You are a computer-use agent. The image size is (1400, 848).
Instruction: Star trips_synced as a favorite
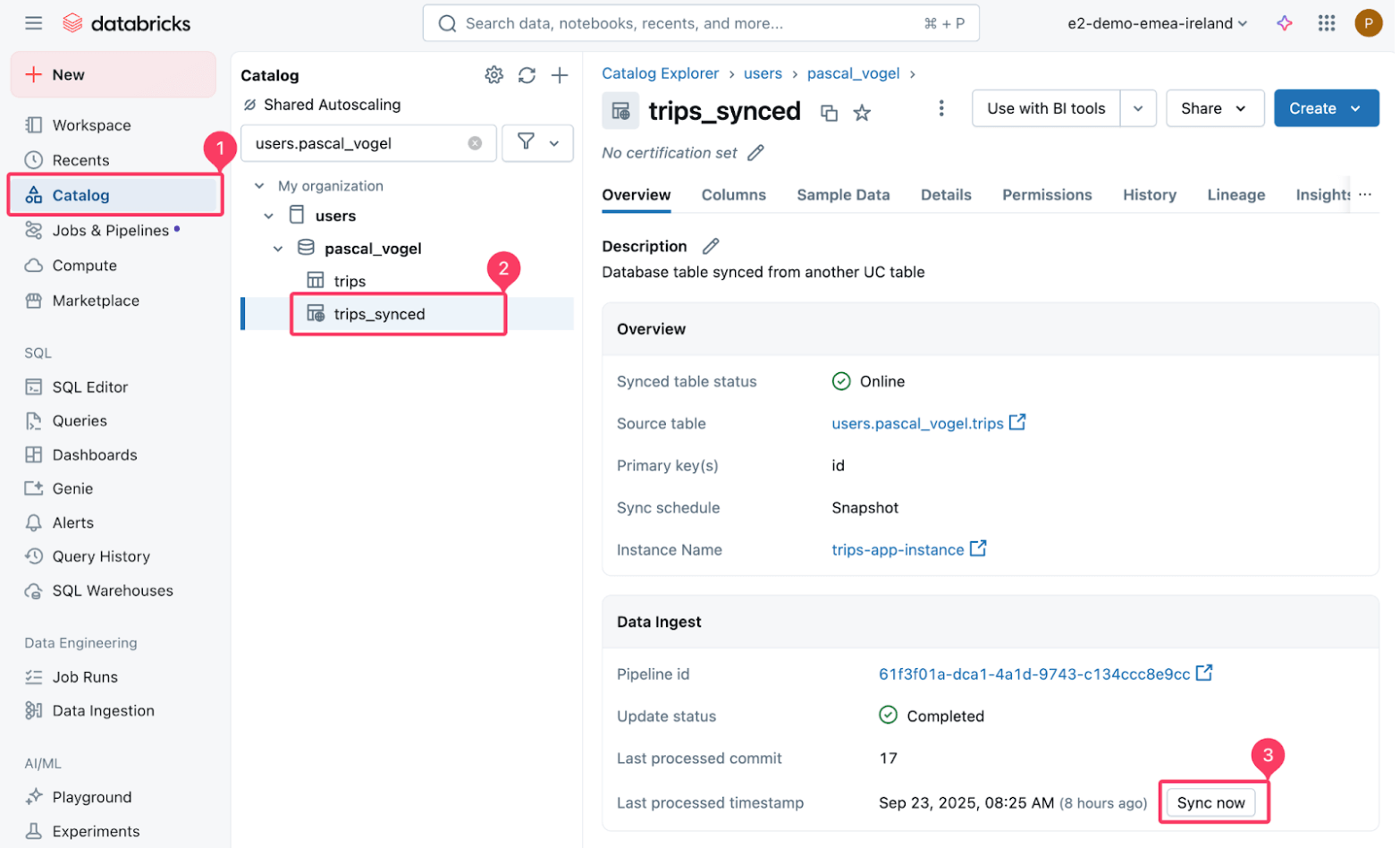(862, 113)
